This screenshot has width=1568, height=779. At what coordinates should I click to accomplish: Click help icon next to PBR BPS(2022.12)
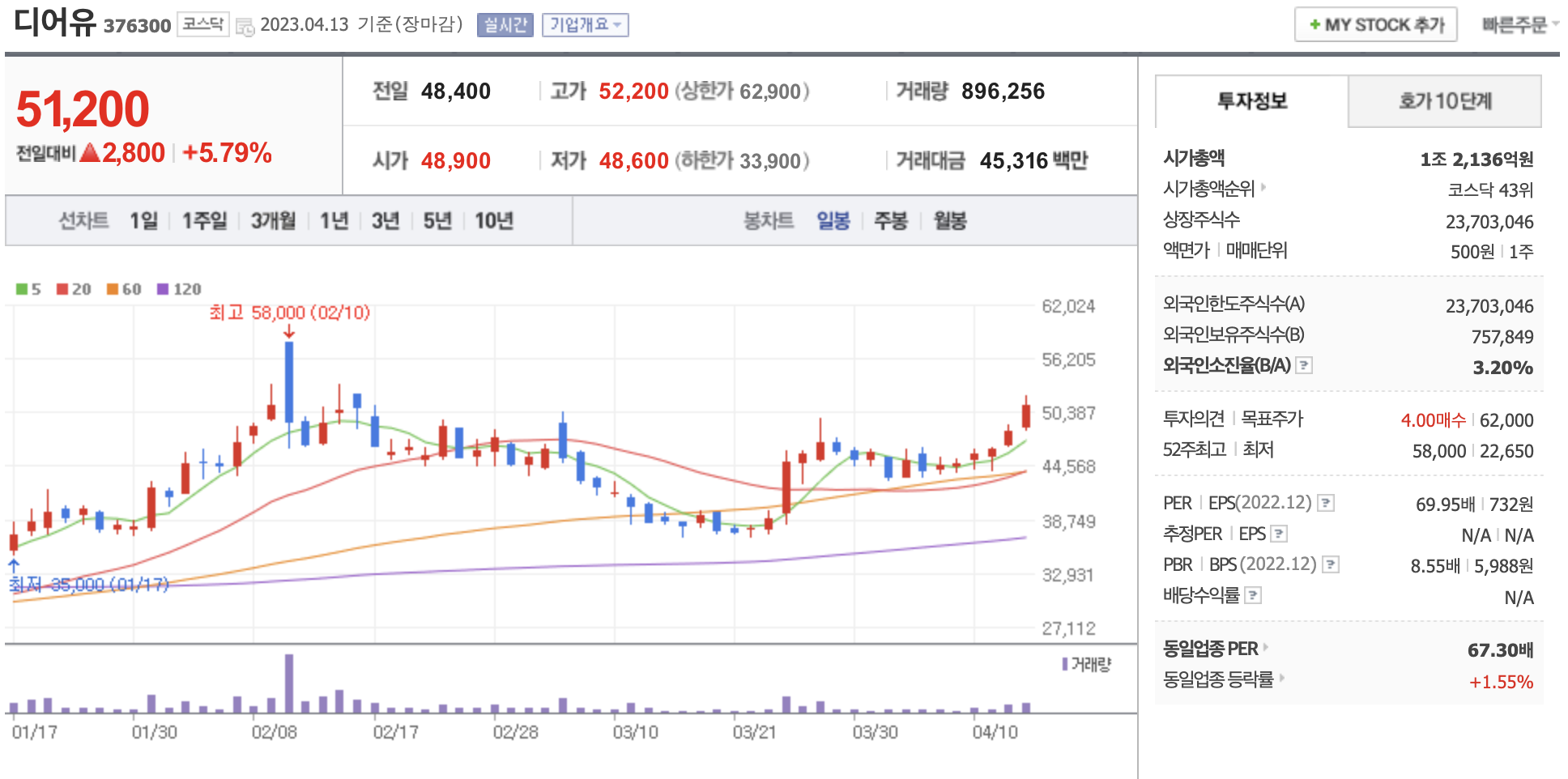pos(1331,564)
